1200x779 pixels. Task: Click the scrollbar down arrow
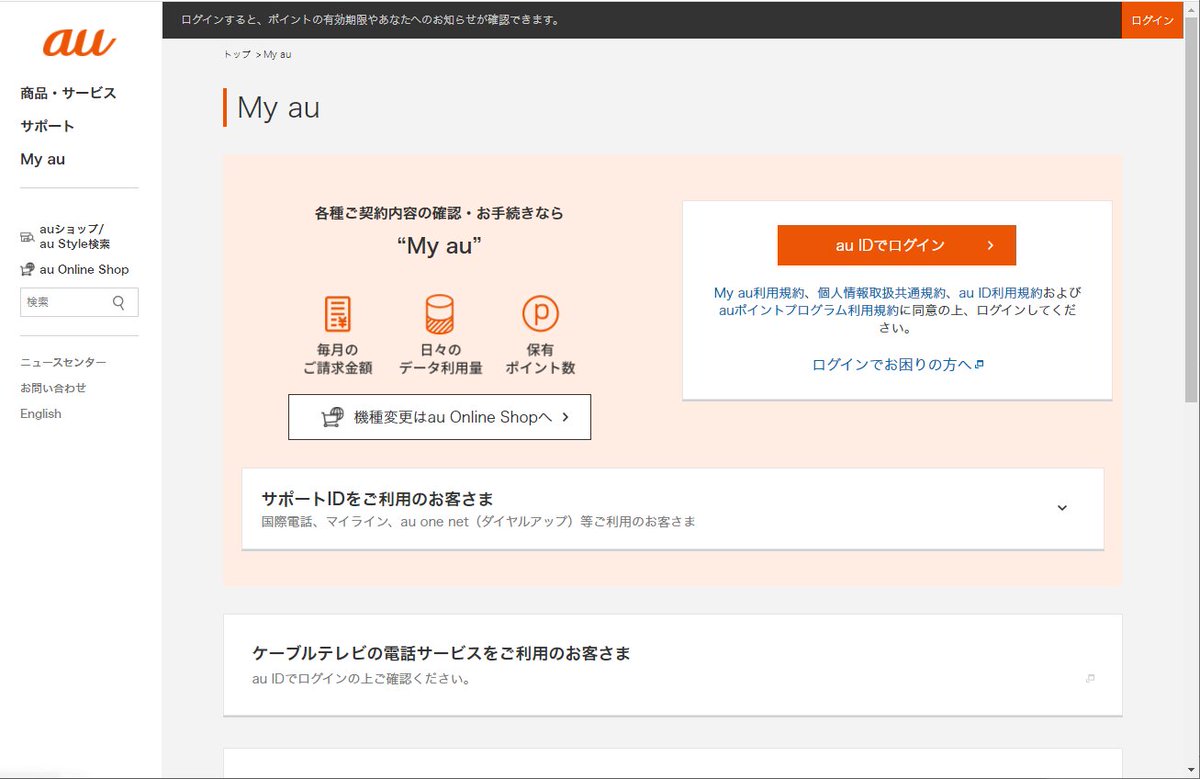point(1191,770)
